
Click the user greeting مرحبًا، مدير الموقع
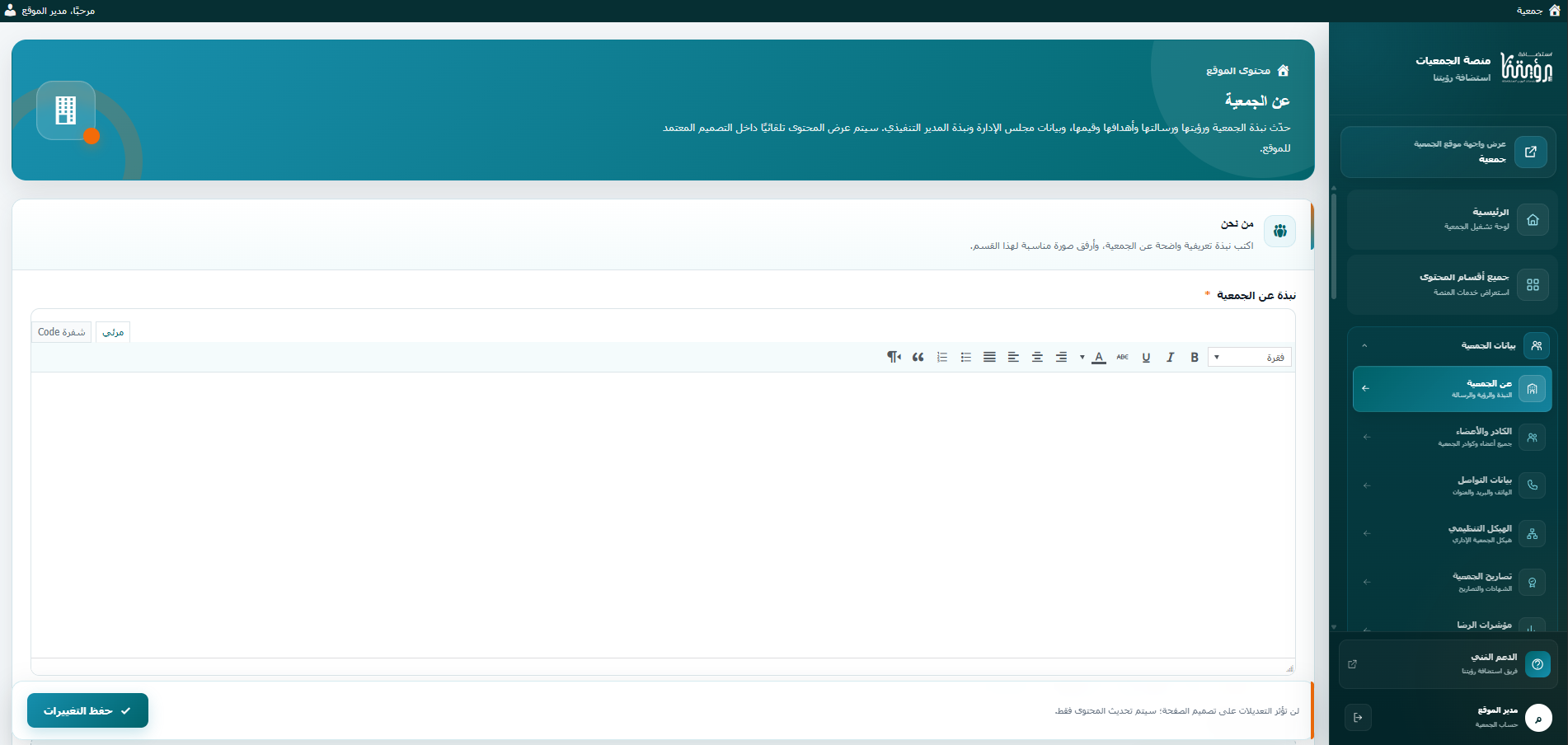[50, 11]
